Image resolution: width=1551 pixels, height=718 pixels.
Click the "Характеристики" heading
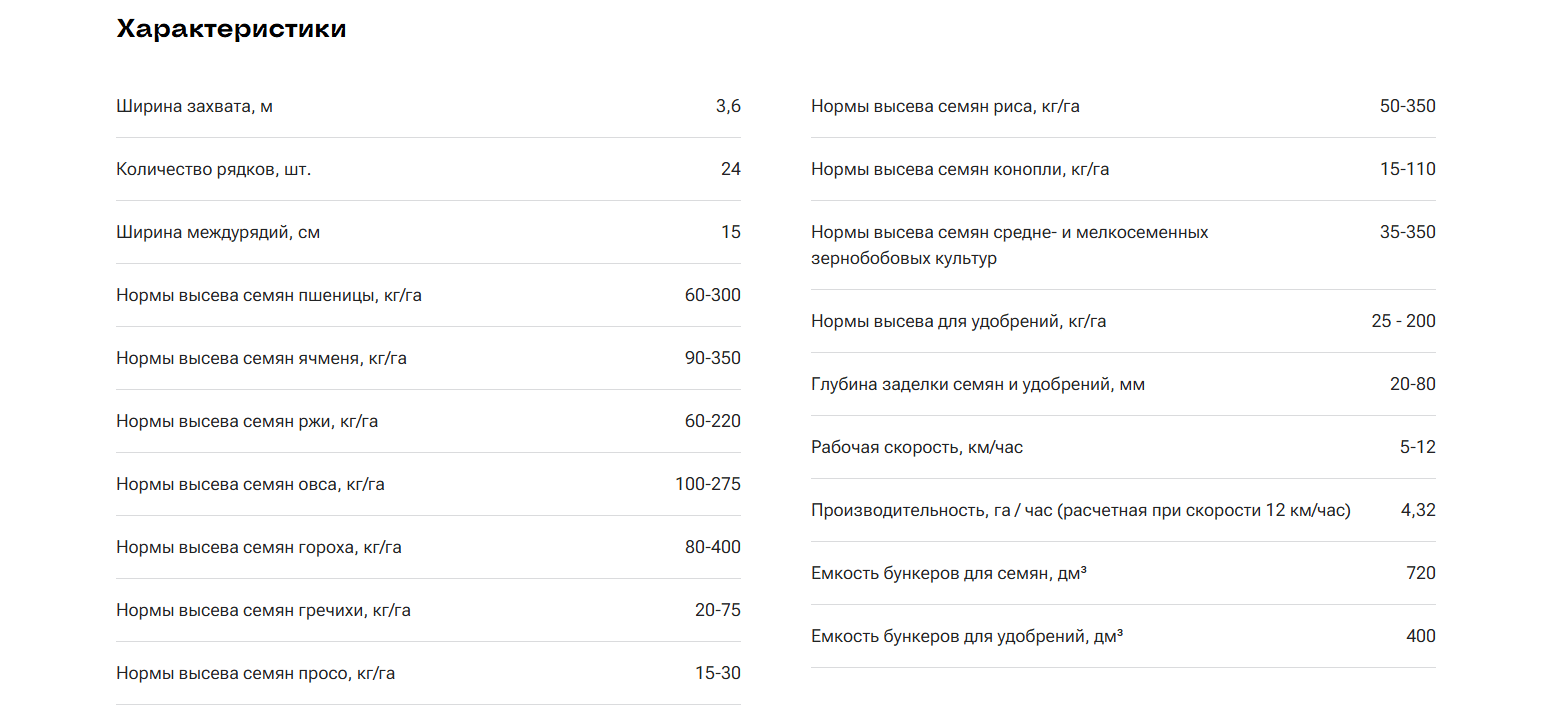tap(231, 29)
